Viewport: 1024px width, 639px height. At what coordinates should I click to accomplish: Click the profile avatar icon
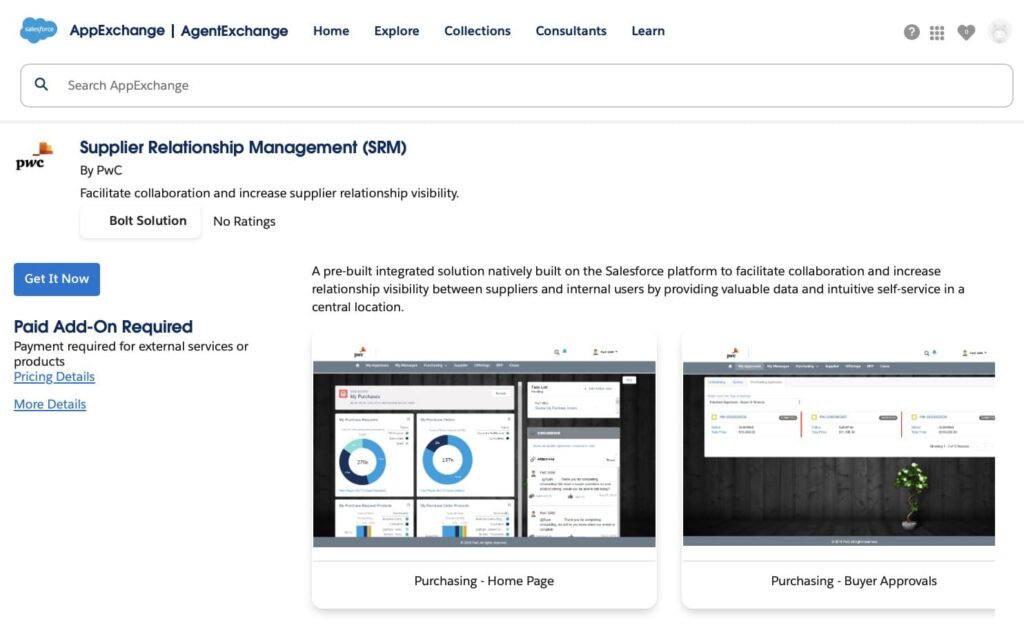coord(999,31)
